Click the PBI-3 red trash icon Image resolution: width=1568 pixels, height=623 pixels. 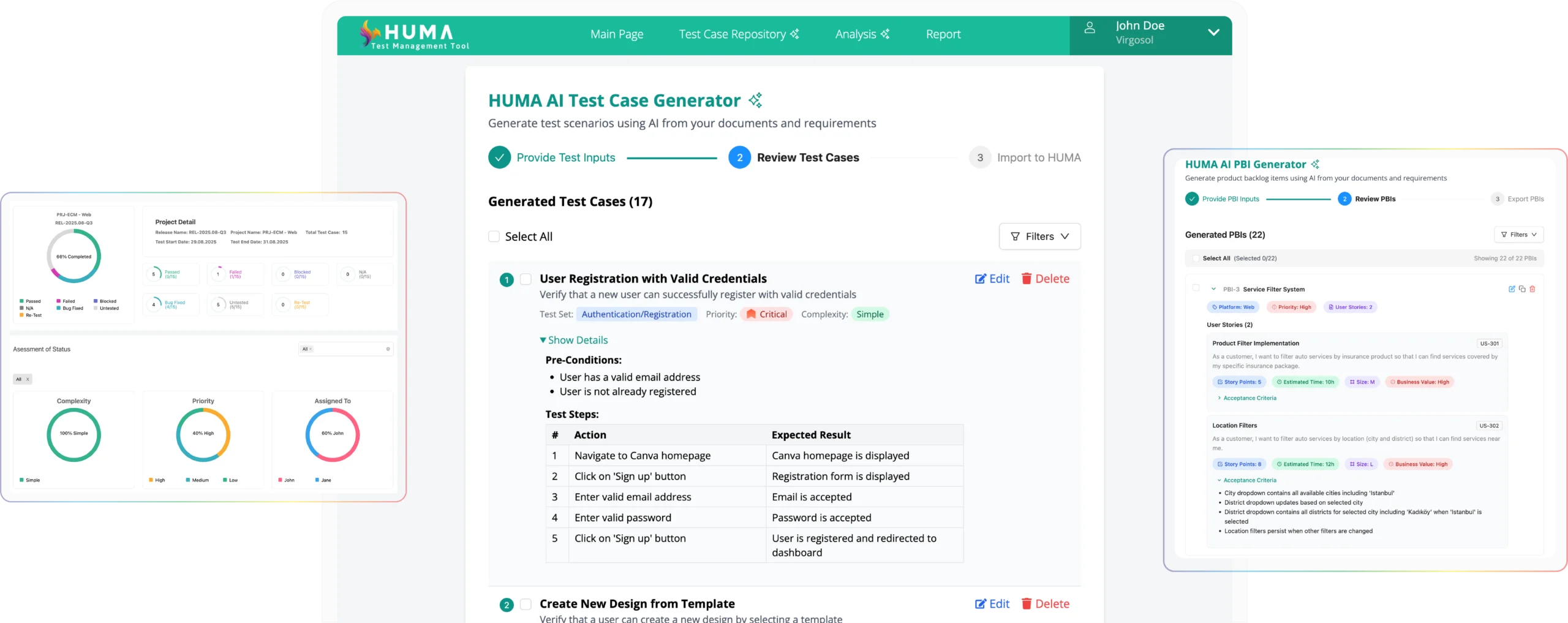coord(1532,289)
